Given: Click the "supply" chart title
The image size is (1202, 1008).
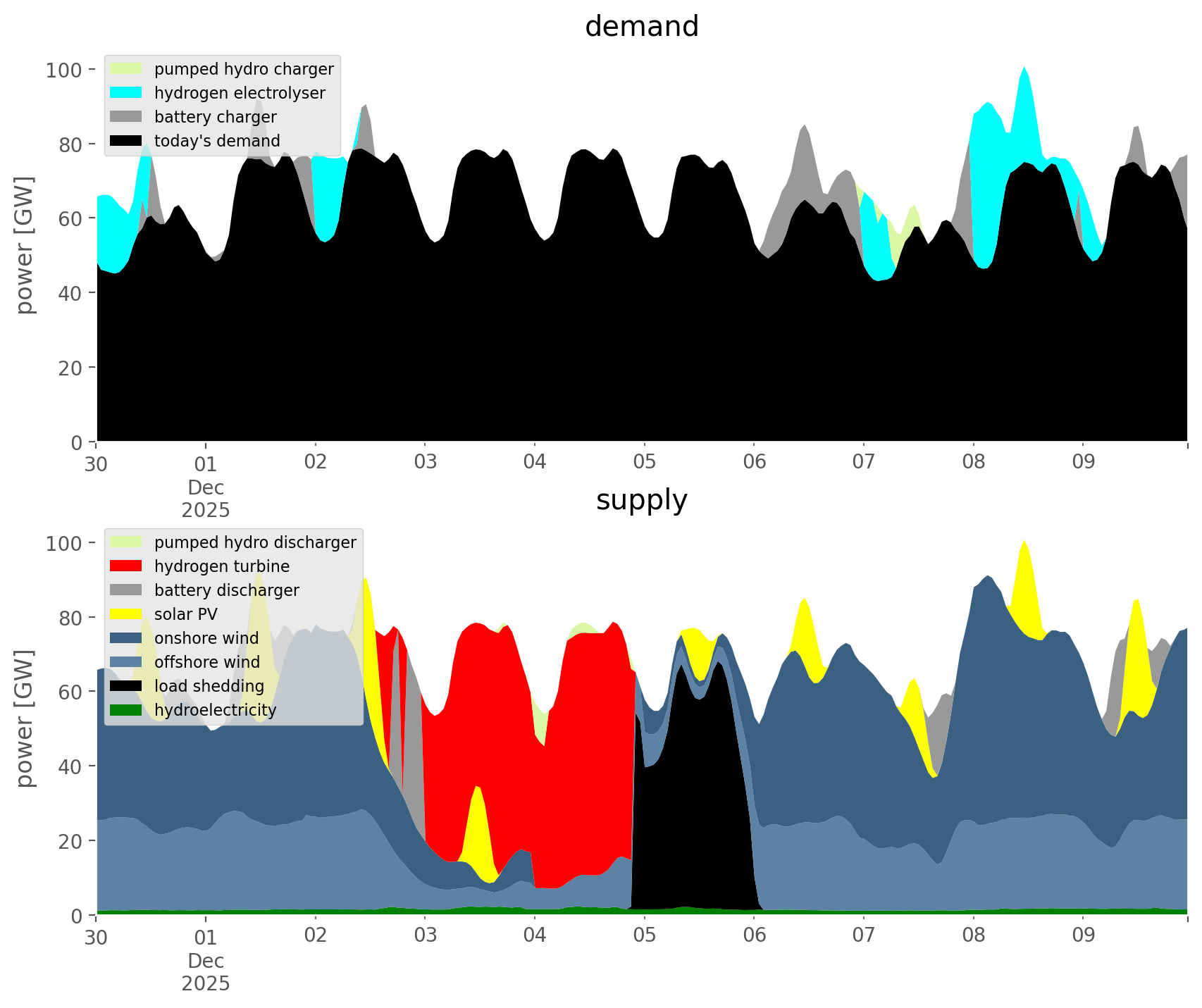Looking at the screenshot, I should point(641,500).
